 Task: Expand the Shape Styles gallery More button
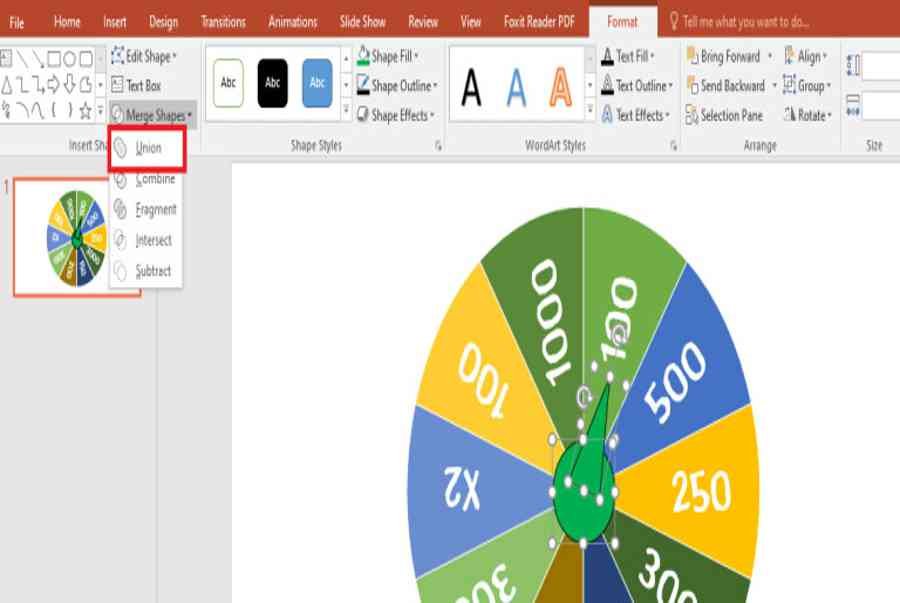tap(346, 110)
